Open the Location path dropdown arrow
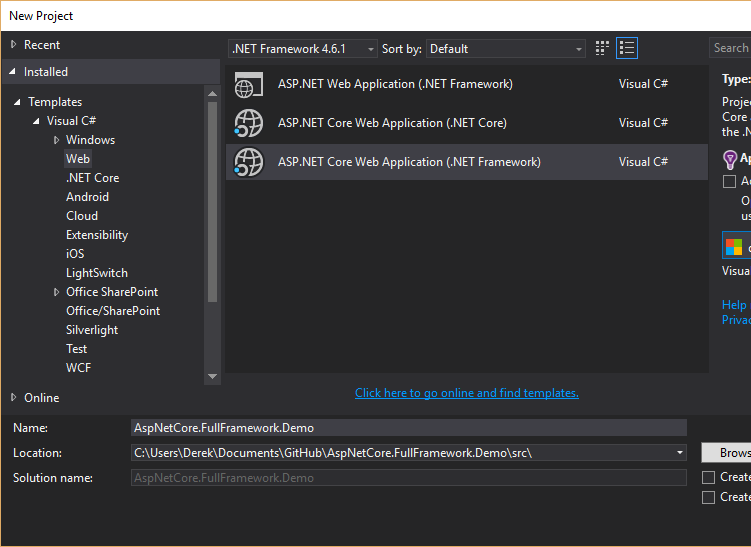 (680, 453)
